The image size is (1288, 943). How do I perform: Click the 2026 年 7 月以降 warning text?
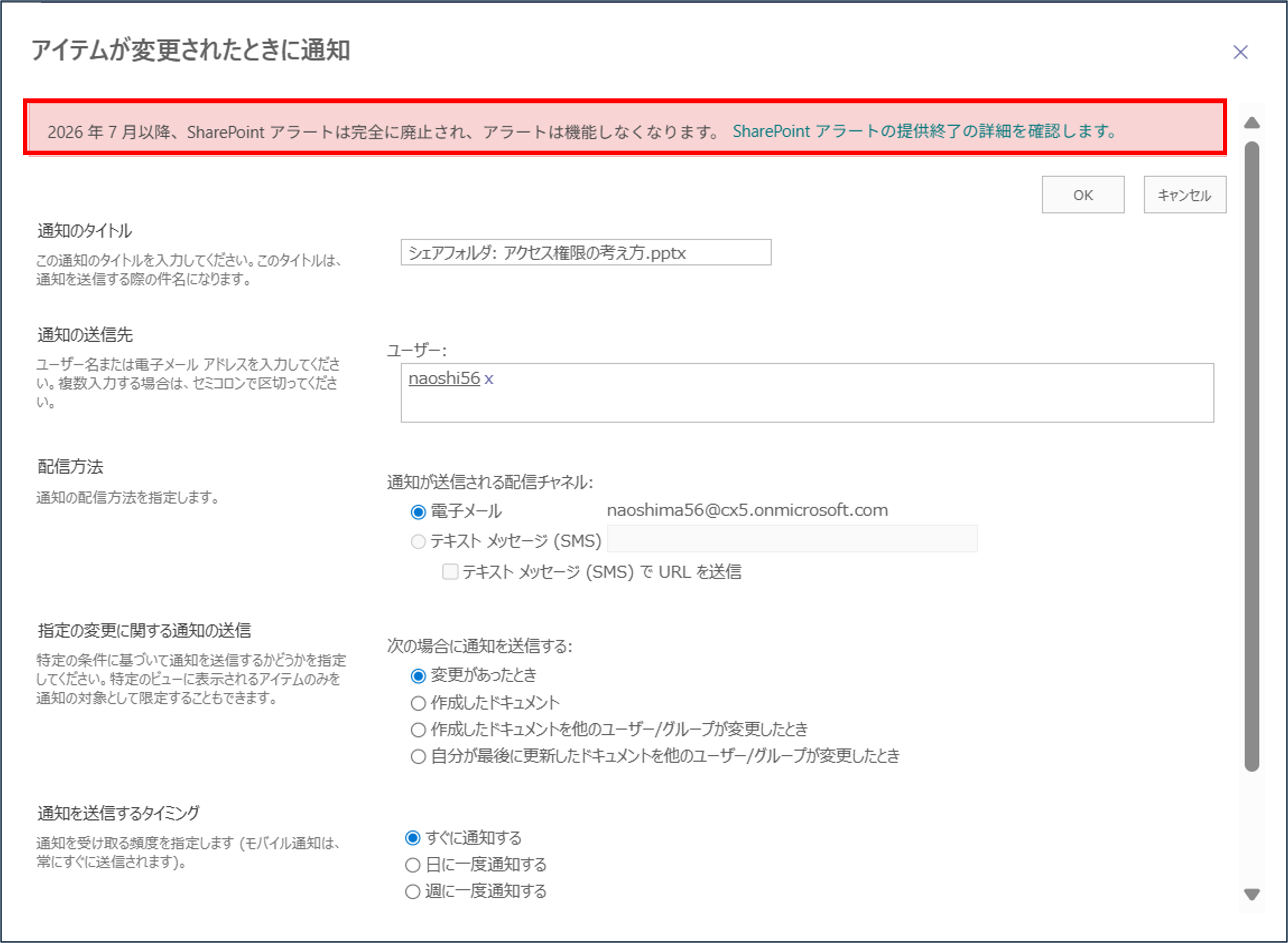[383, 133]
